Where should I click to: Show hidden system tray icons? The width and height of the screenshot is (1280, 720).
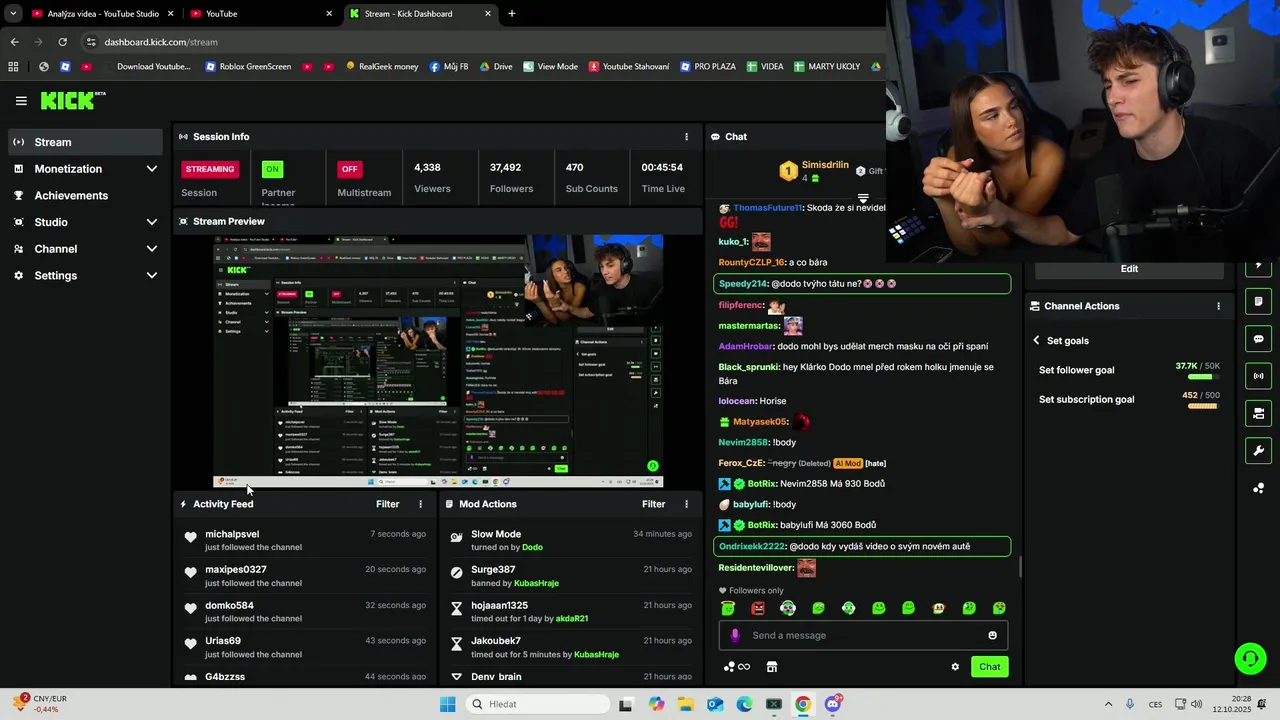coord(1108,704)
